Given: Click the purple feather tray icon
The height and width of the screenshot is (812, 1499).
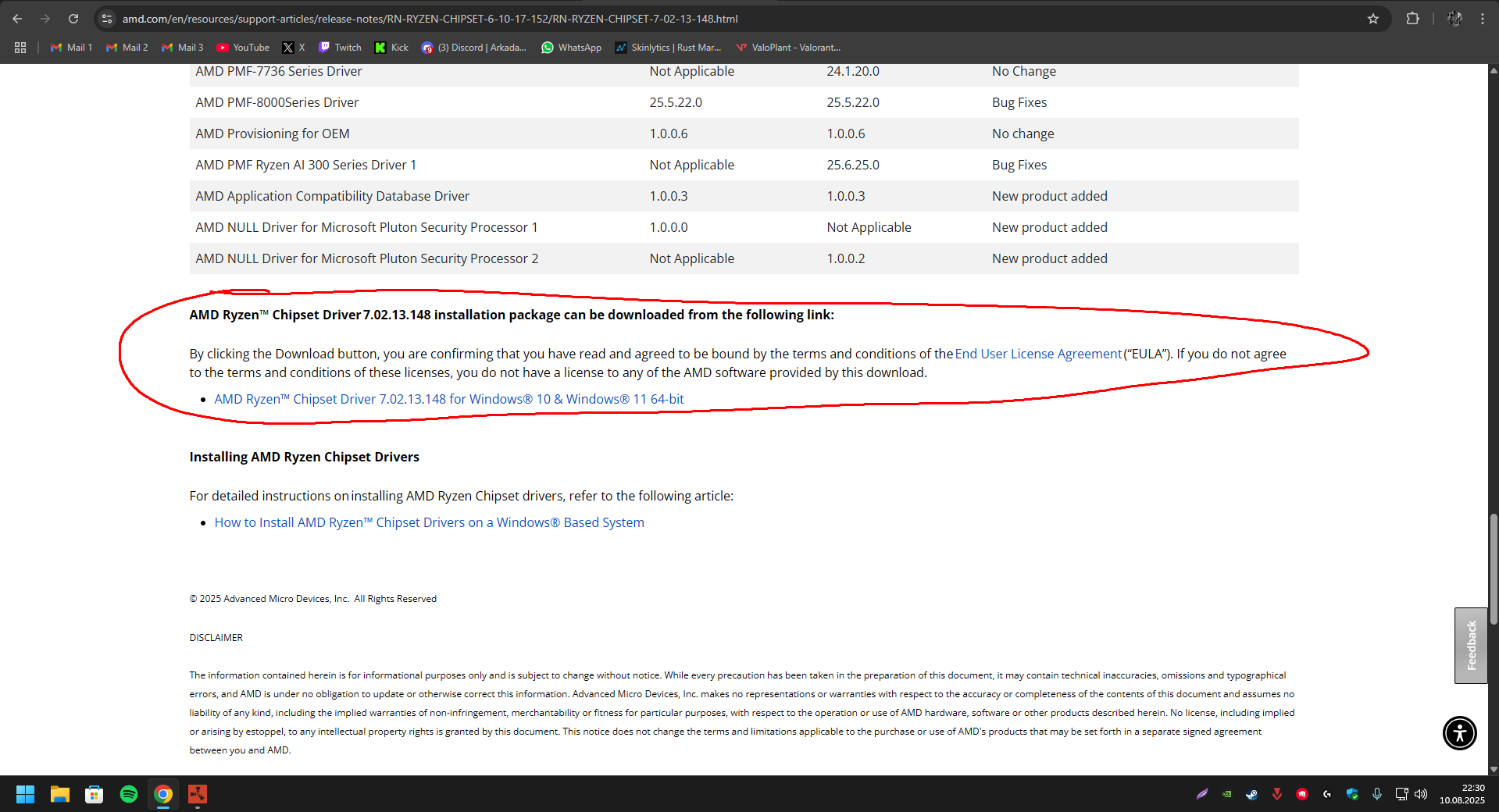Looking at the screenshot, I should (1202, 794).
